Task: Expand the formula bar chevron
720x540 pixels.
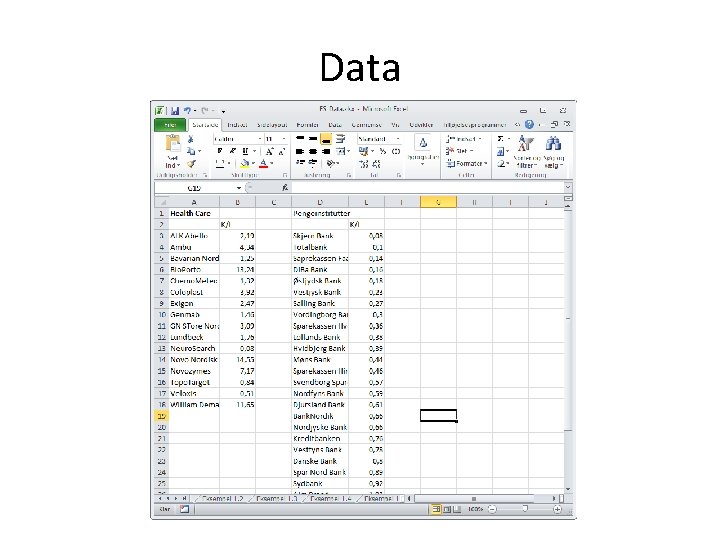Action: (568, 187)
